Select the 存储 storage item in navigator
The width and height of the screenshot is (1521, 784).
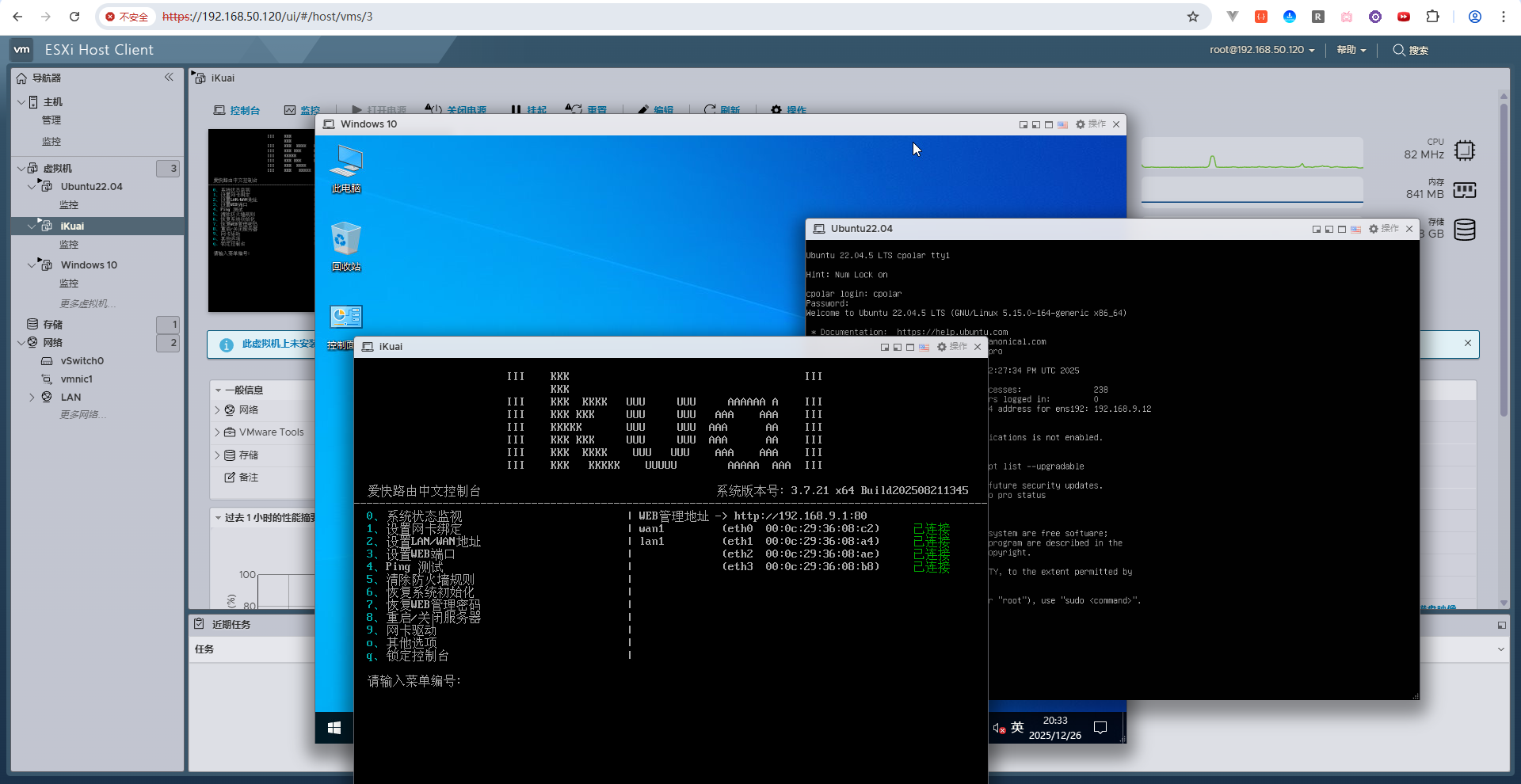(x=52, y=324)
